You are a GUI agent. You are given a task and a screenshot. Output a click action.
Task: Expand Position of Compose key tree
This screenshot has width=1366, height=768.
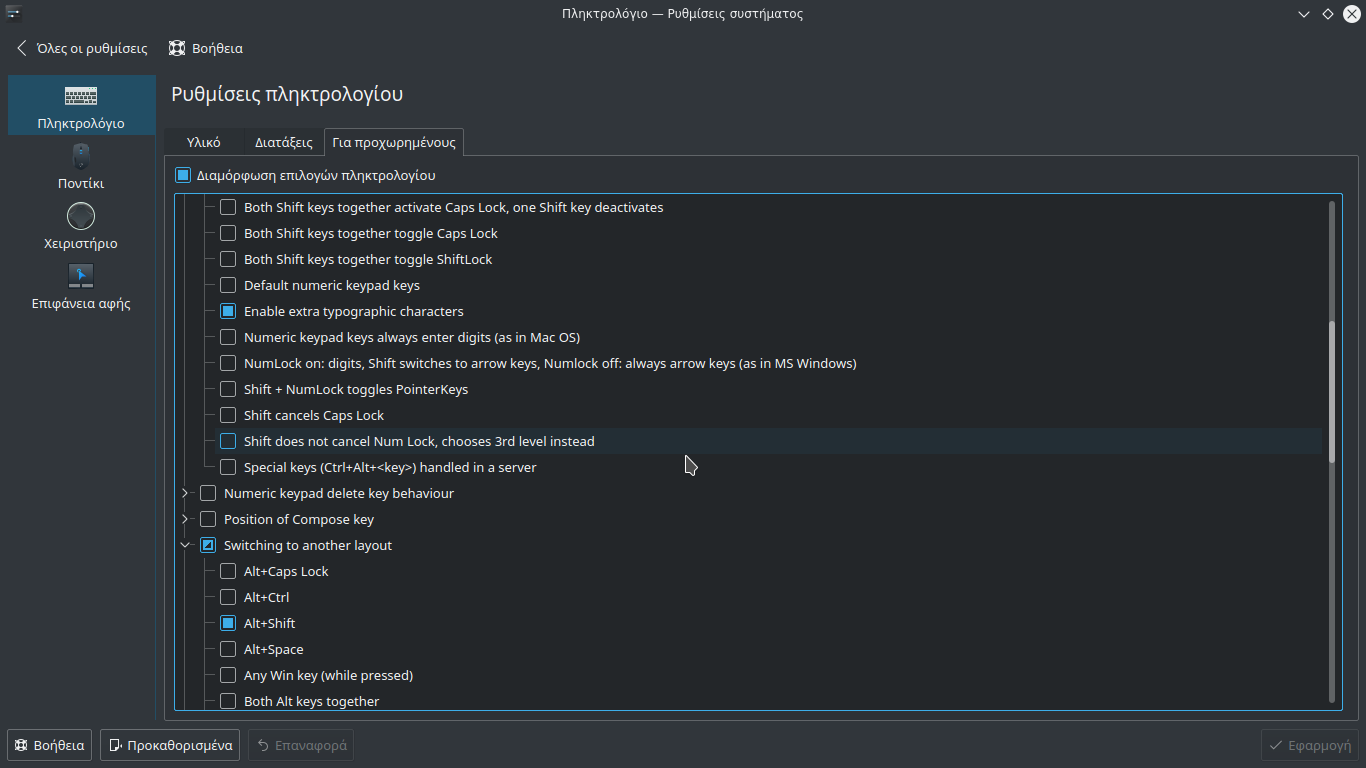[185, 519]
